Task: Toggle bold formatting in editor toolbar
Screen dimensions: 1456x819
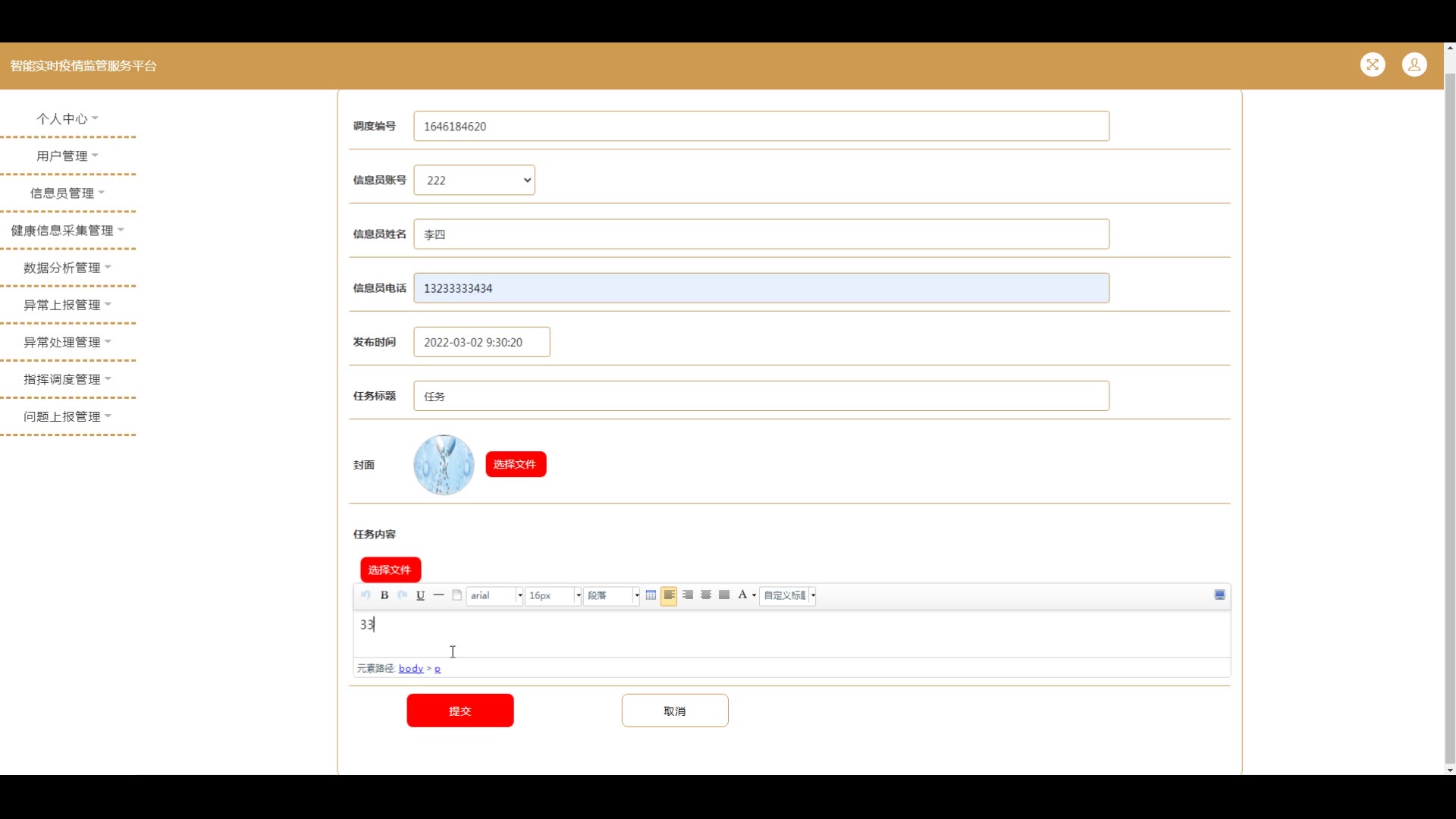Action: (384, 595)
